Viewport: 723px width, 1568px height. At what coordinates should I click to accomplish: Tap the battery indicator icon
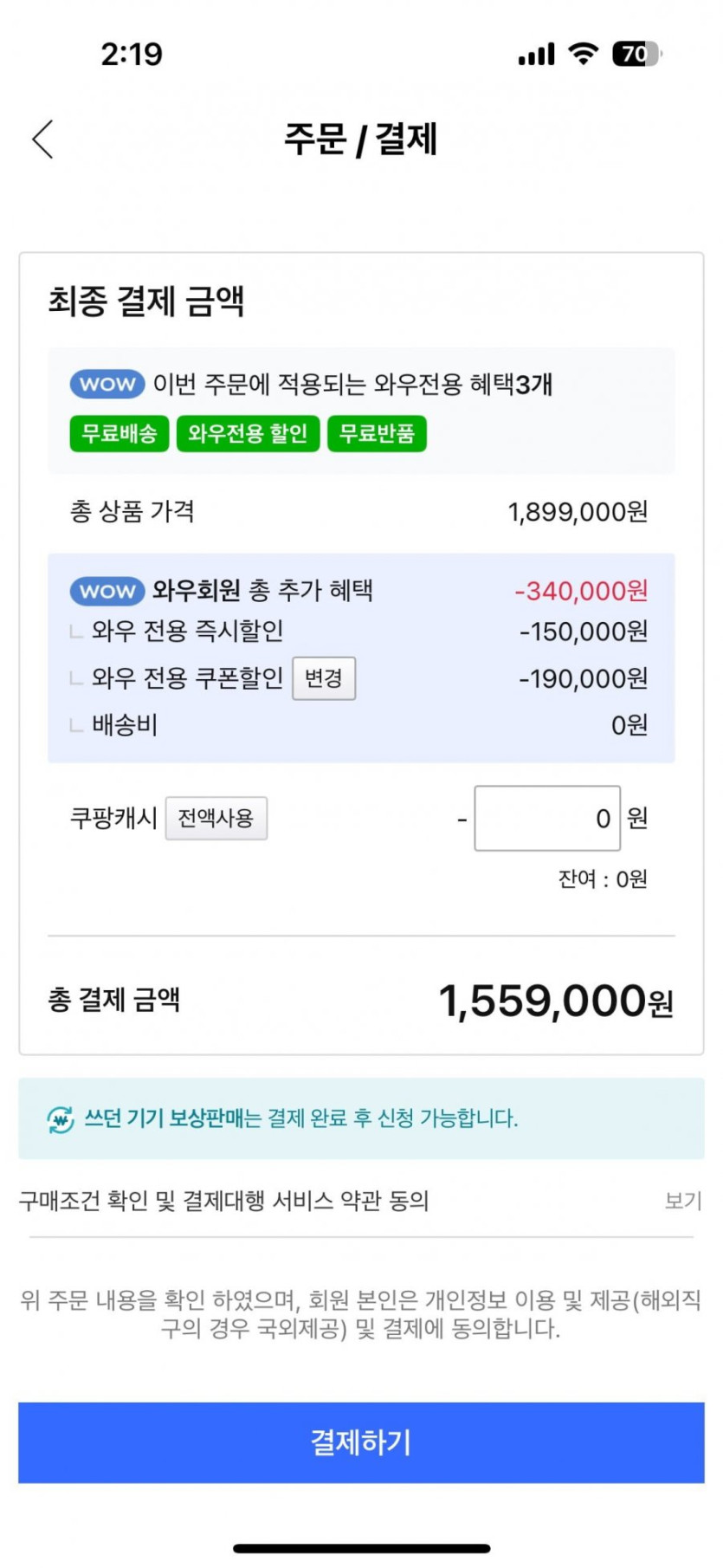pos(636,54)
